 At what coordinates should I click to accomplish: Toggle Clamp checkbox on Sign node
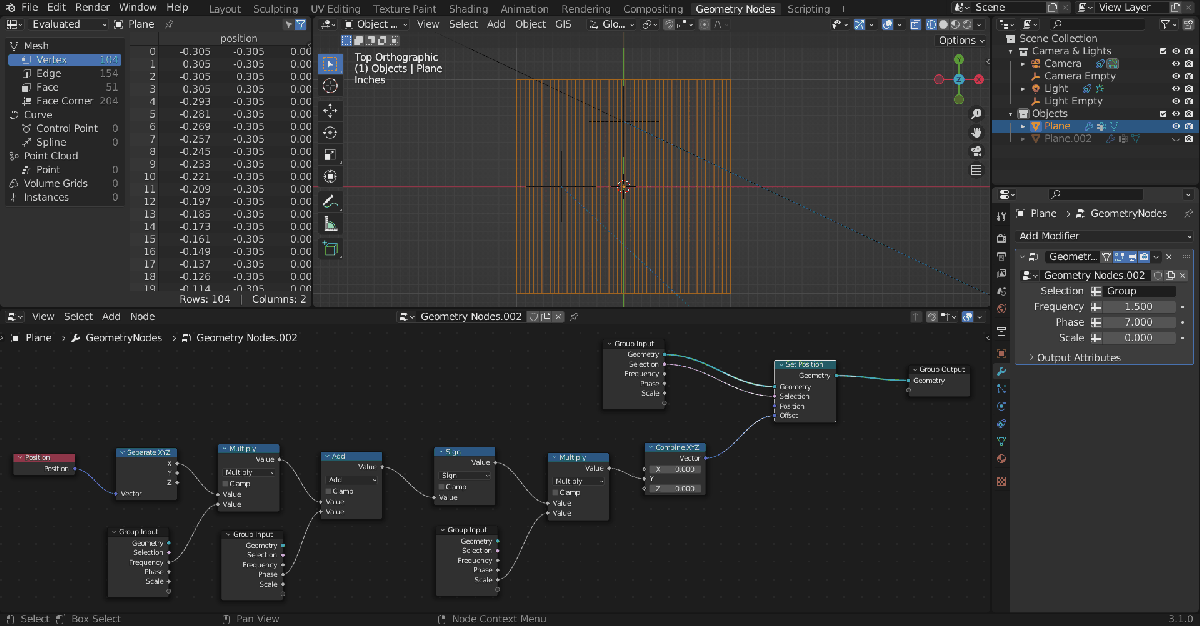(442, 487)
